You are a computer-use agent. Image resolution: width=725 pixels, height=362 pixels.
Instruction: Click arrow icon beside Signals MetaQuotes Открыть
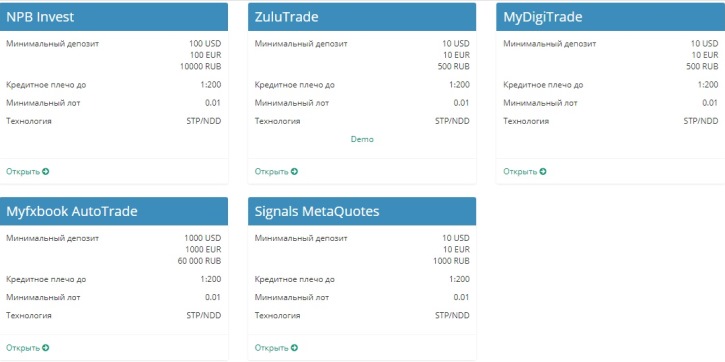pos(294,348)
